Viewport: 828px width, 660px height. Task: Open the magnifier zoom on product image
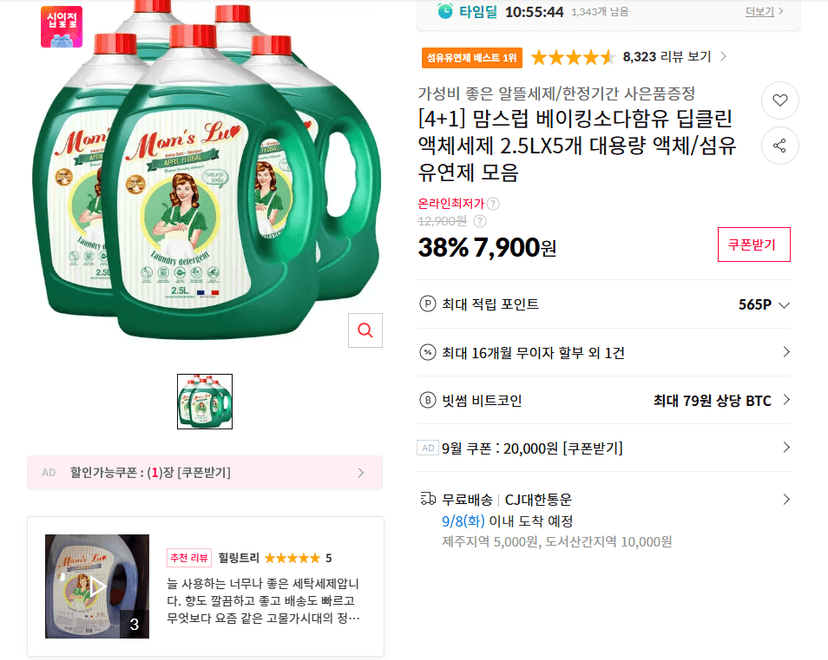(365, 331)
